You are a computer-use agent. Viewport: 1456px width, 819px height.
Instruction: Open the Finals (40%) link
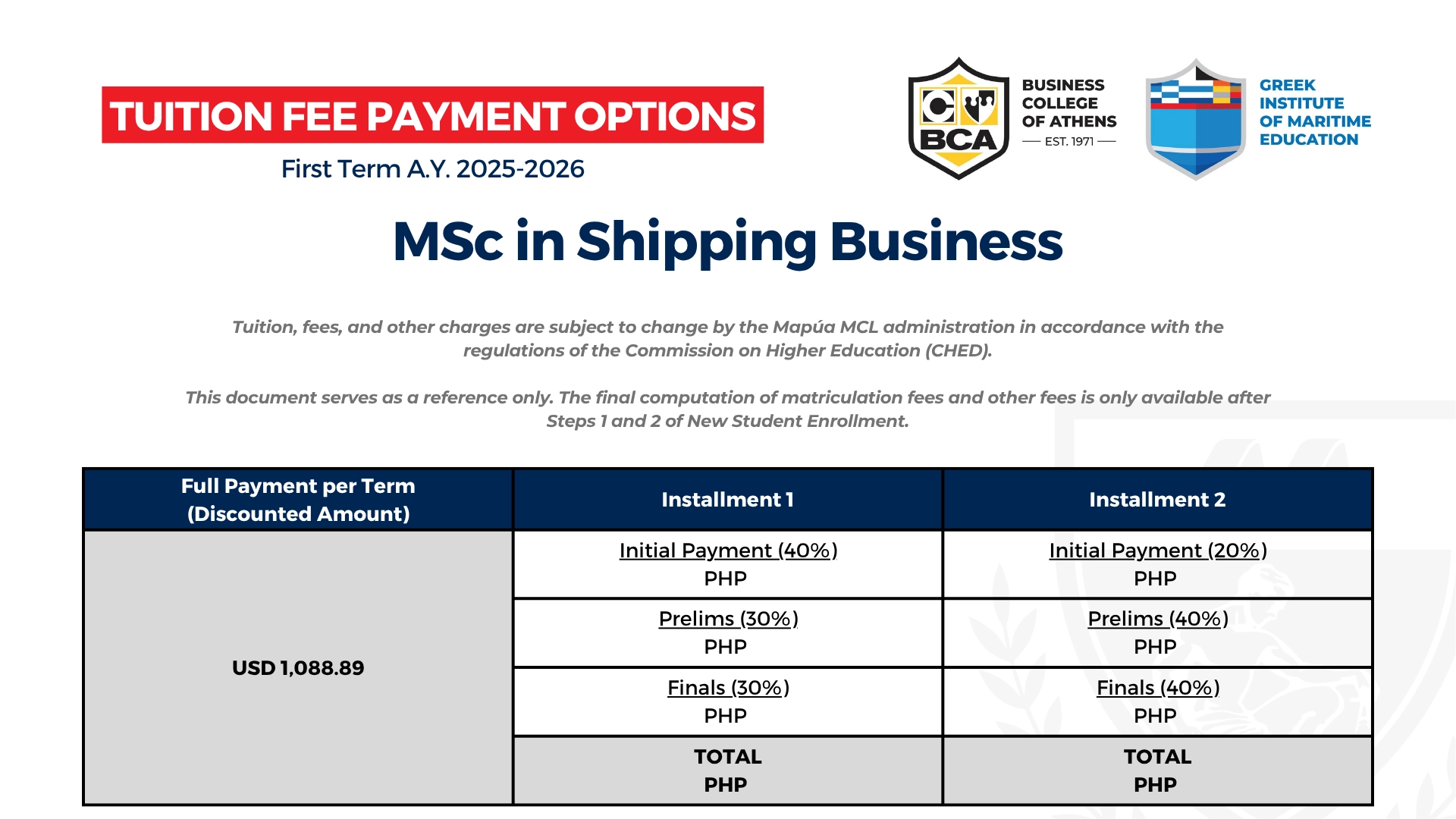1158,688
